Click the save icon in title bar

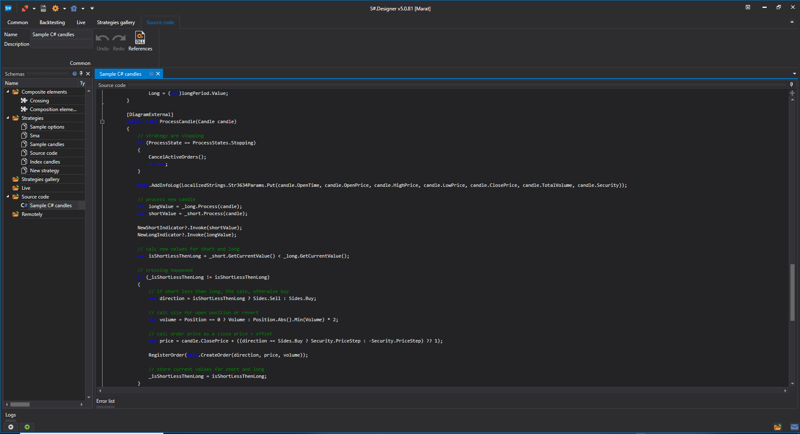[x=43, y=8]
